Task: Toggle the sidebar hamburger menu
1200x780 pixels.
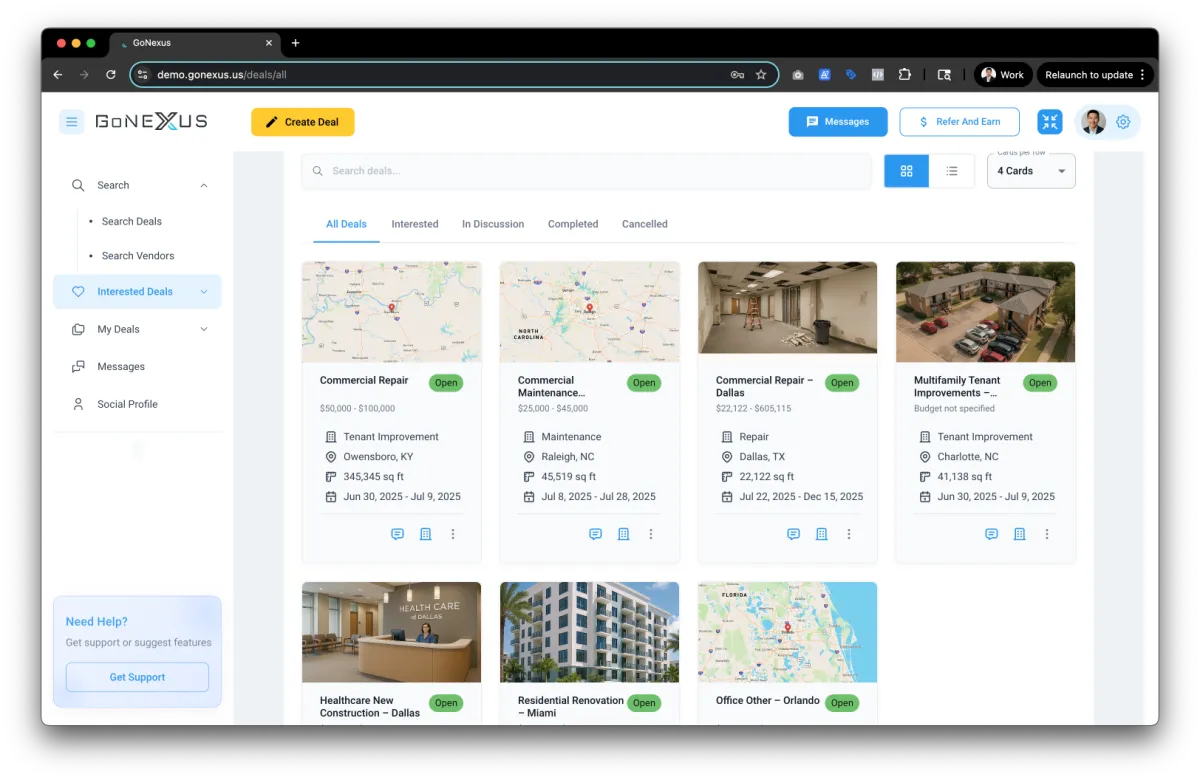Action: pos(71,122)
